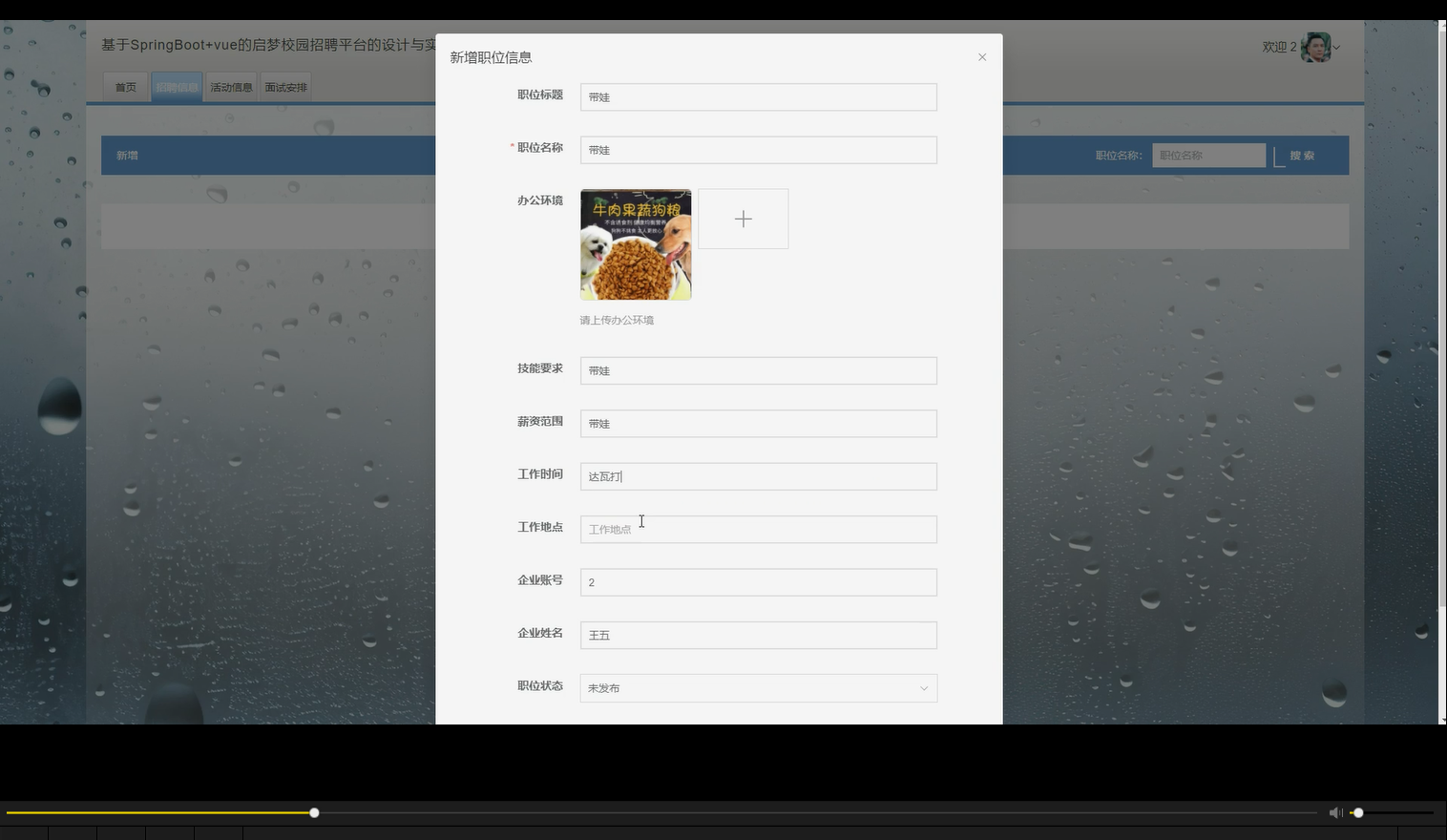Go to the 首页 tab

[126, 87]
